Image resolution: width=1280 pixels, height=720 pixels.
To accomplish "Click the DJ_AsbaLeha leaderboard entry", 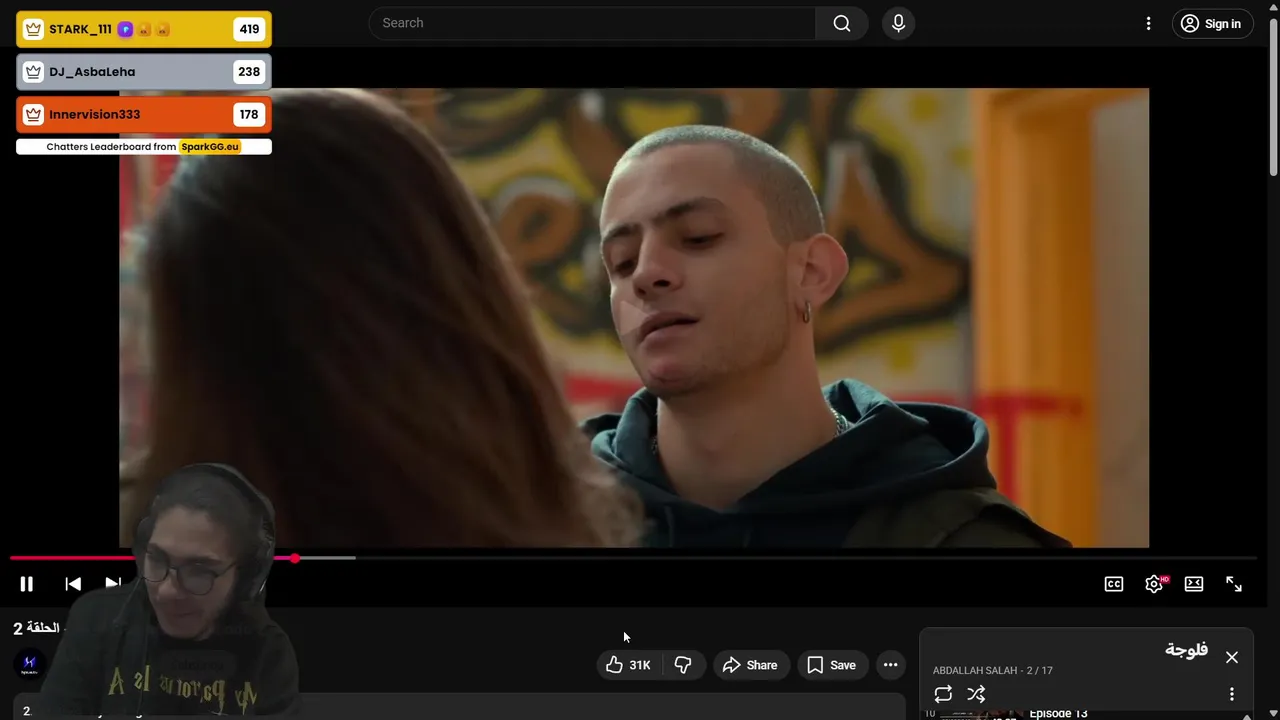I will (143, 72).
